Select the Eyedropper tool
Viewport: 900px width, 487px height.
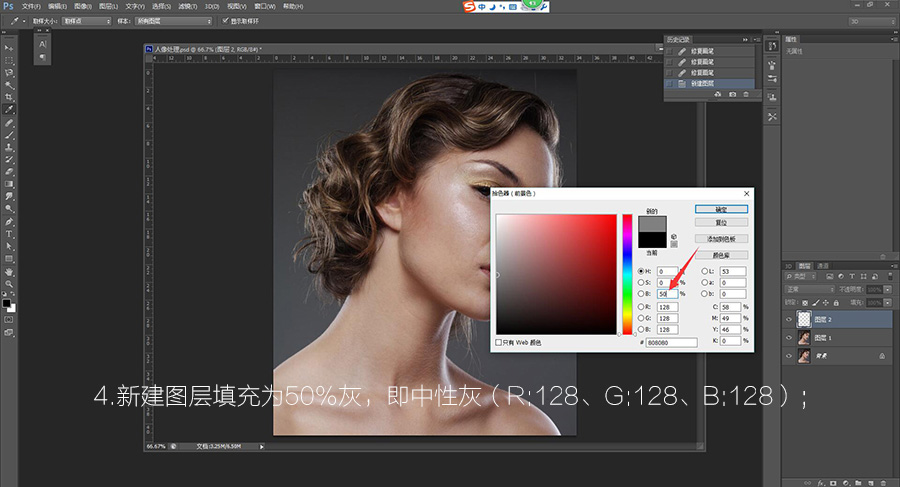(x=10, y=110)
